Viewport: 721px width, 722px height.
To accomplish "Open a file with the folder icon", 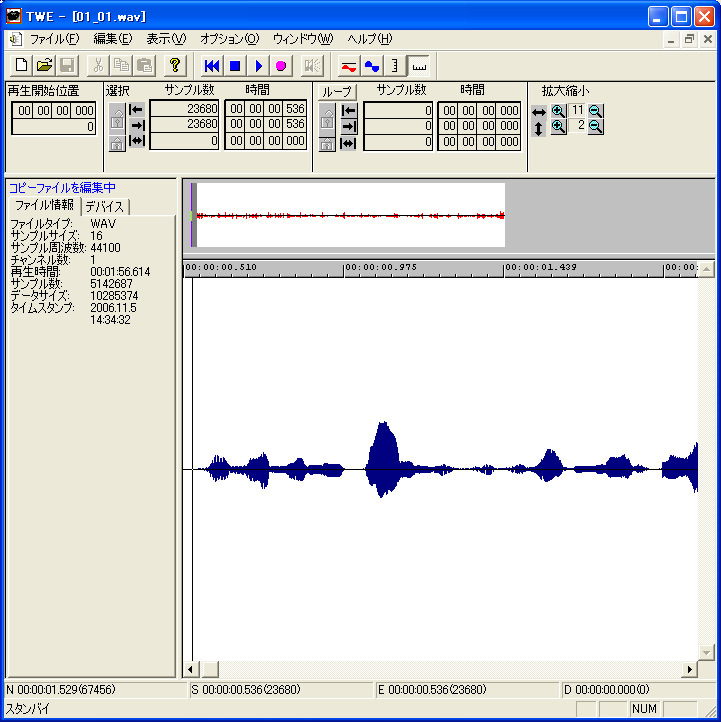I will [x=44, y=66].
